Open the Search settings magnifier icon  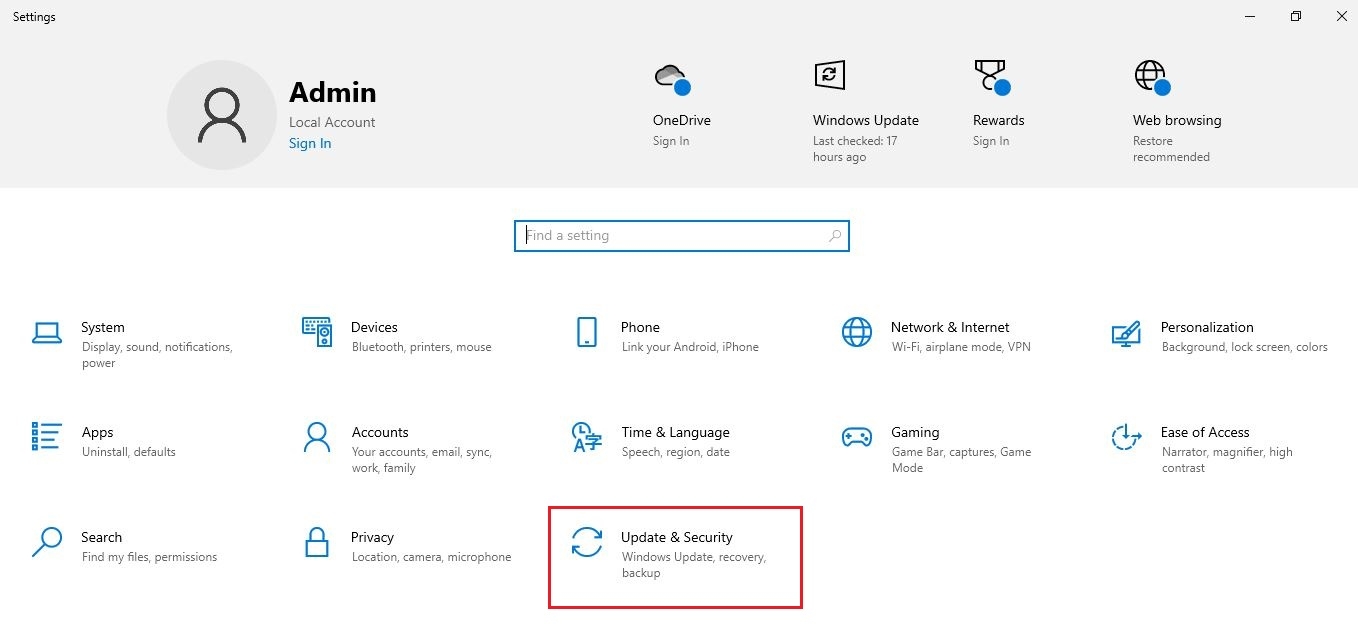pos(47,542)
